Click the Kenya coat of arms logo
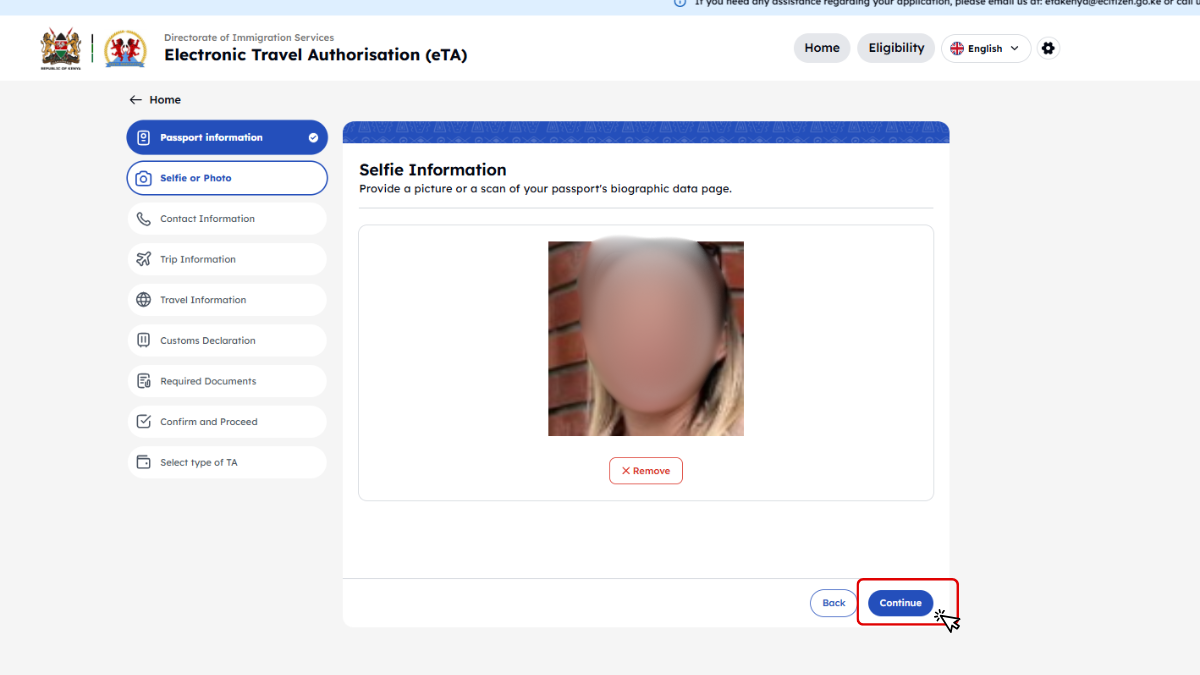The width and height of the screenshot is (1200, 675). coord(60,48)
